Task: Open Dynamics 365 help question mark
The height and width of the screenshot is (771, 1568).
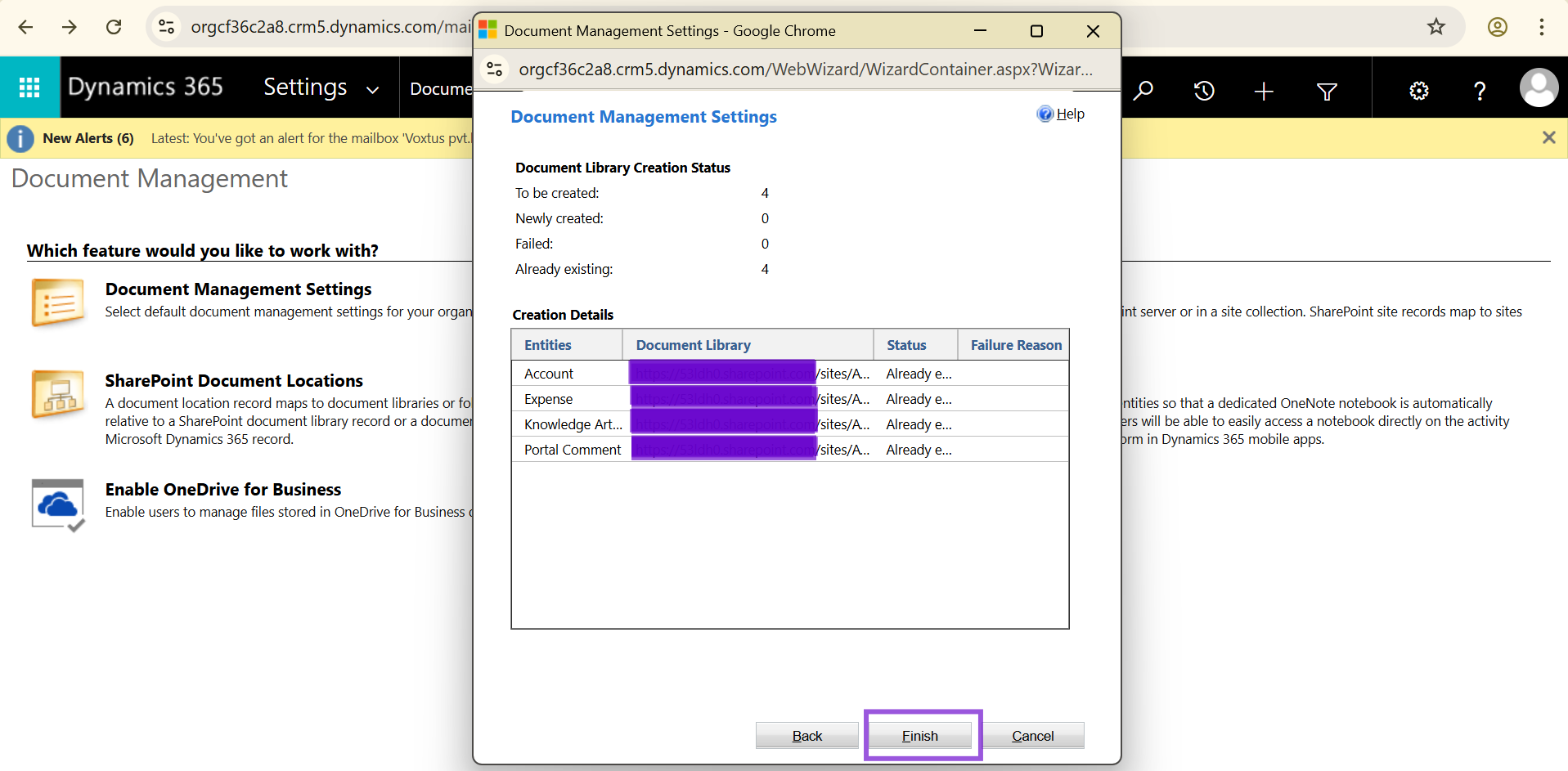Action: pyautogui.click(x=1480, y=91)
